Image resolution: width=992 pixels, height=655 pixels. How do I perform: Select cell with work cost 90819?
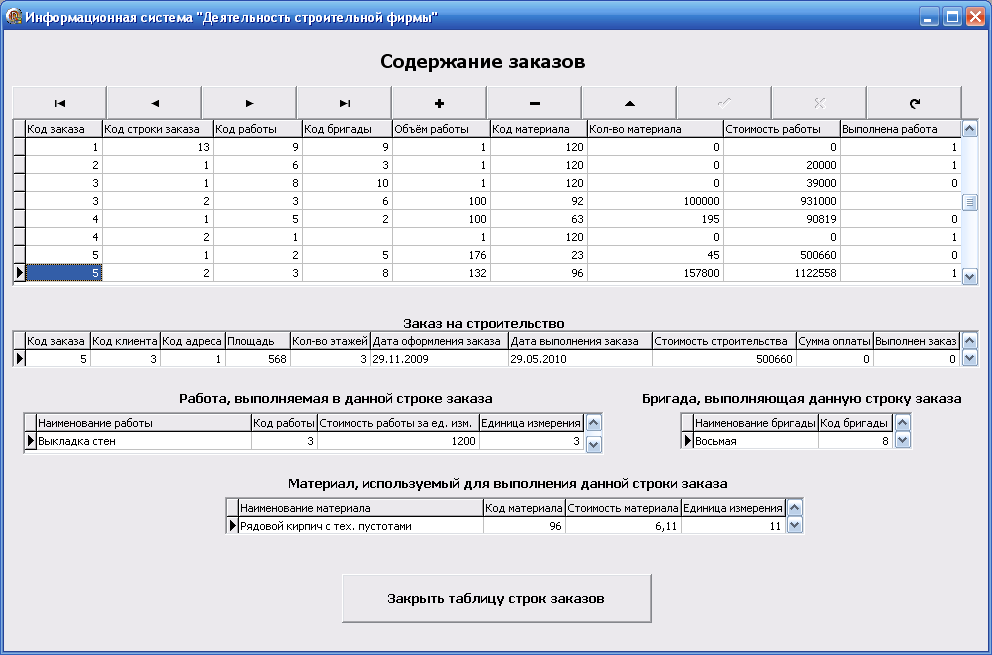[781, 219]
